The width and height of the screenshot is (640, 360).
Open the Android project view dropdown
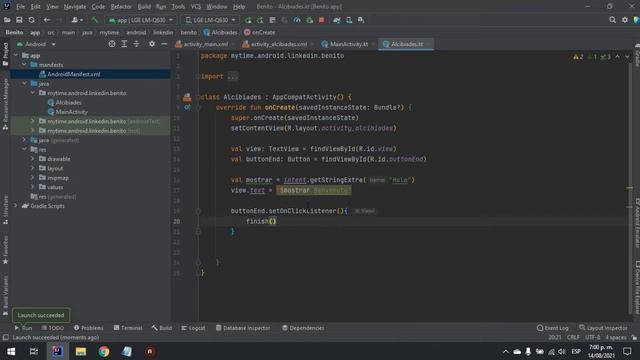point(36,44)
